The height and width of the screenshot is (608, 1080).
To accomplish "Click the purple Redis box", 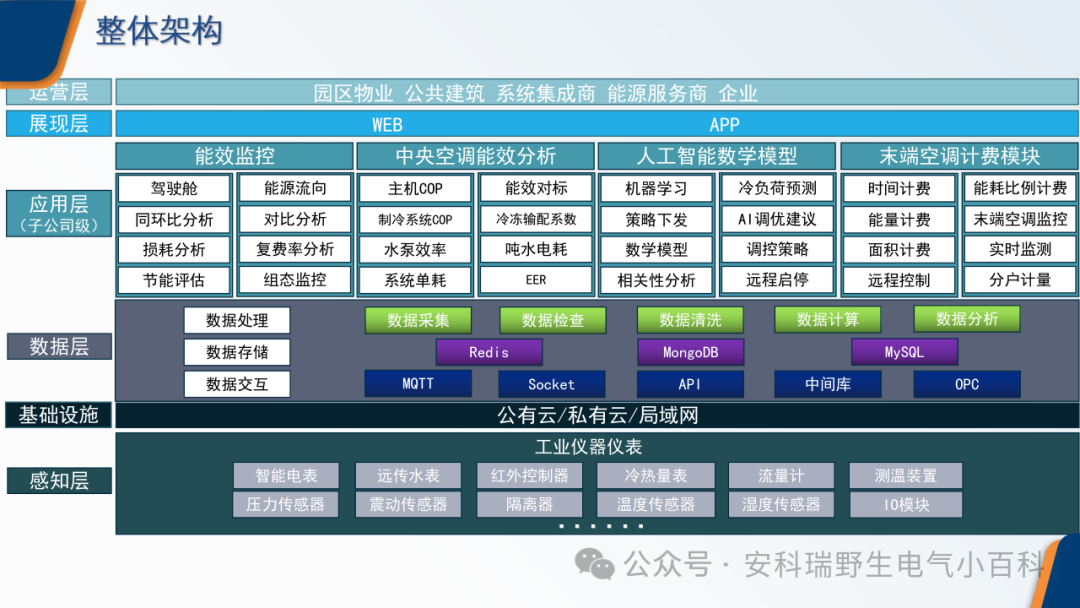I will click(489, 353).
